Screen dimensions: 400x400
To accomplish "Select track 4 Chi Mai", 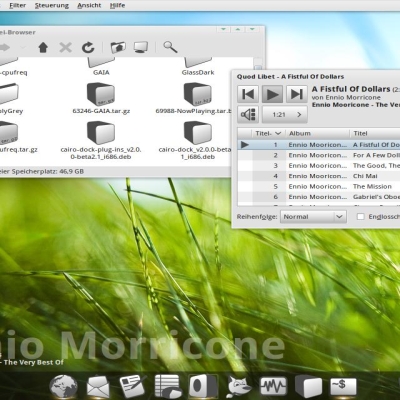I will point(319,176).
